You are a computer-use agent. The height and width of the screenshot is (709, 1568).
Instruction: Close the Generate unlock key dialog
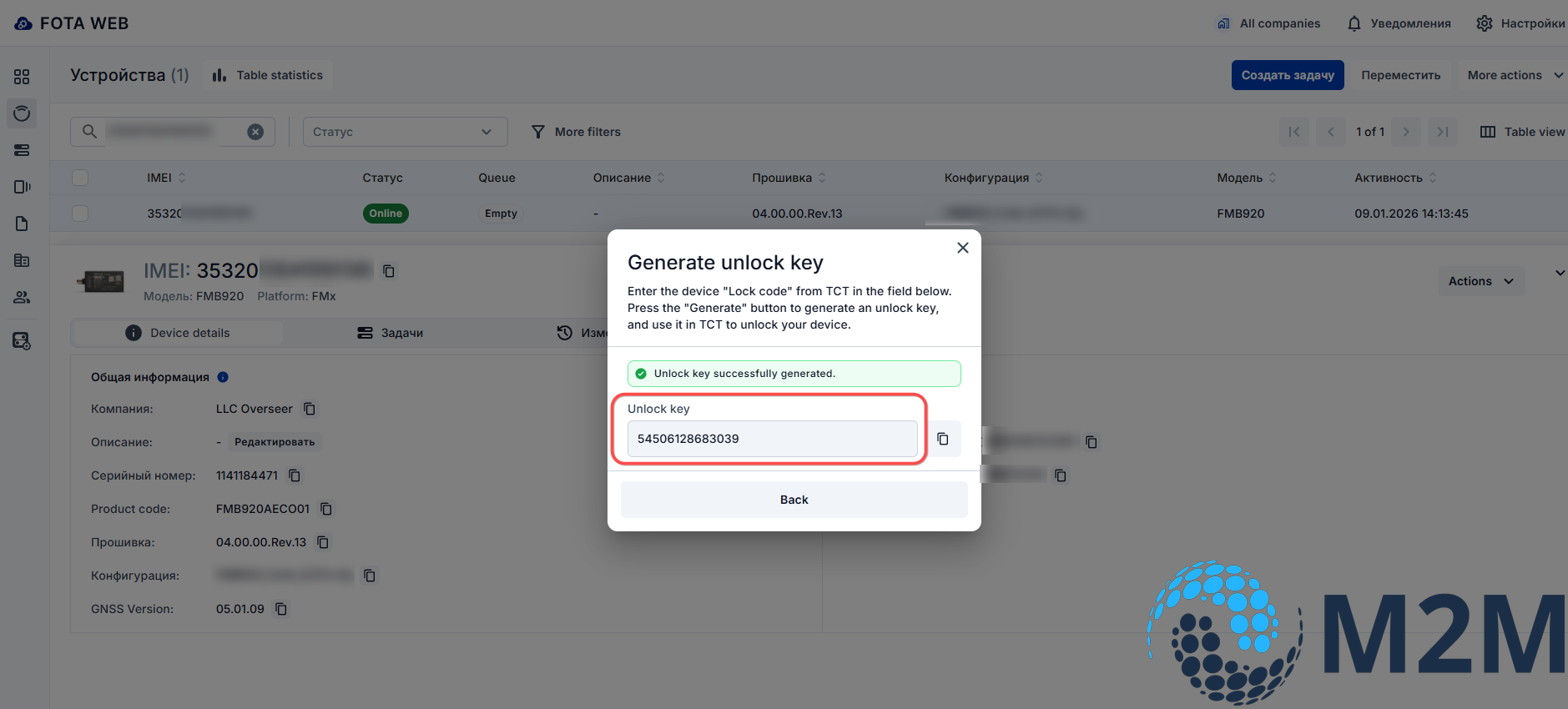click(962, 248)
